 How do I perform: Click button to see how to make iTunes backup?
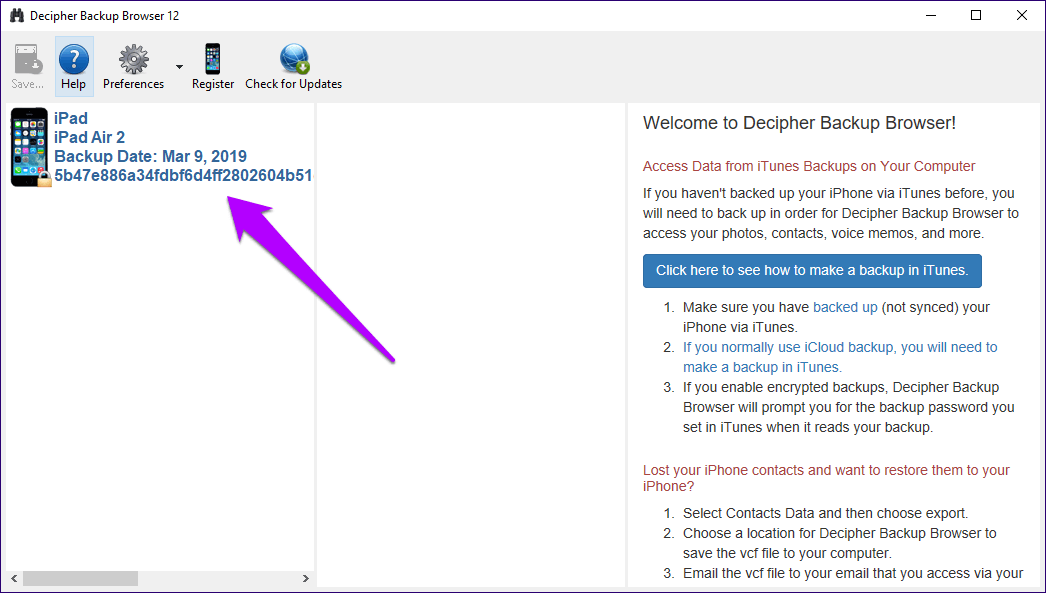(x=812, y=271)
